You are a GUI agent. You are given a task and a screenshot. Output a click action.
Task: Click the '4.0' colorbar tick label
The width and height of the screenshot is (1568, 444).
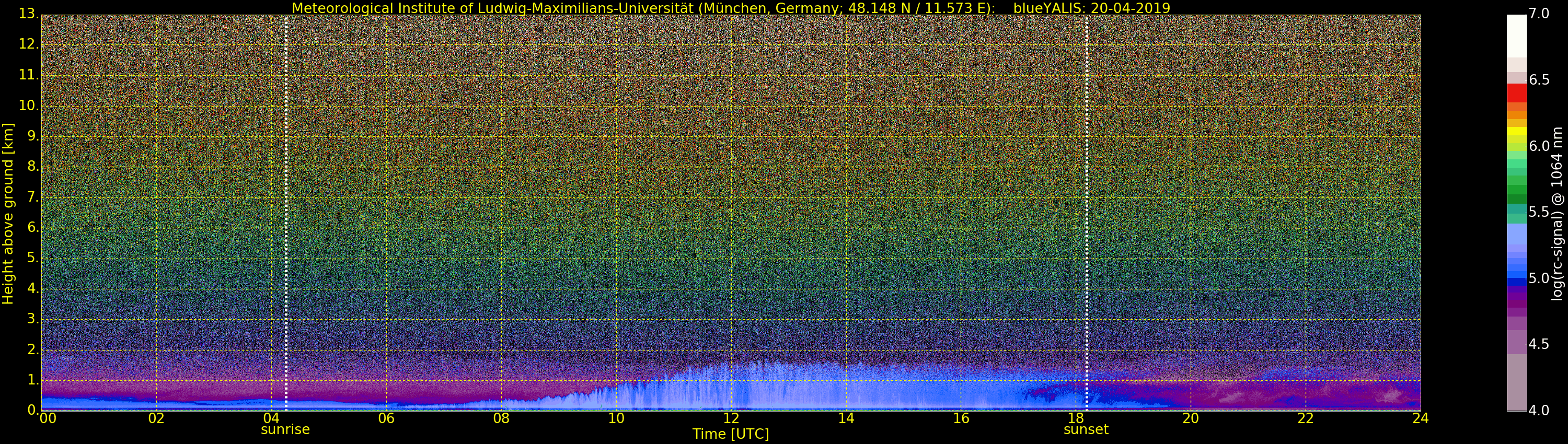click(x=1539, y=411)
